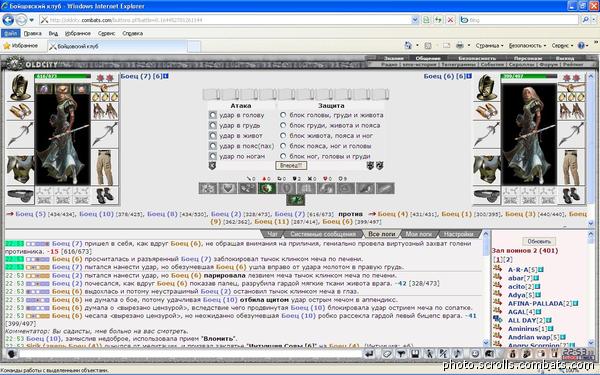Open the Справка menu
600x375 pixels.
132,33
